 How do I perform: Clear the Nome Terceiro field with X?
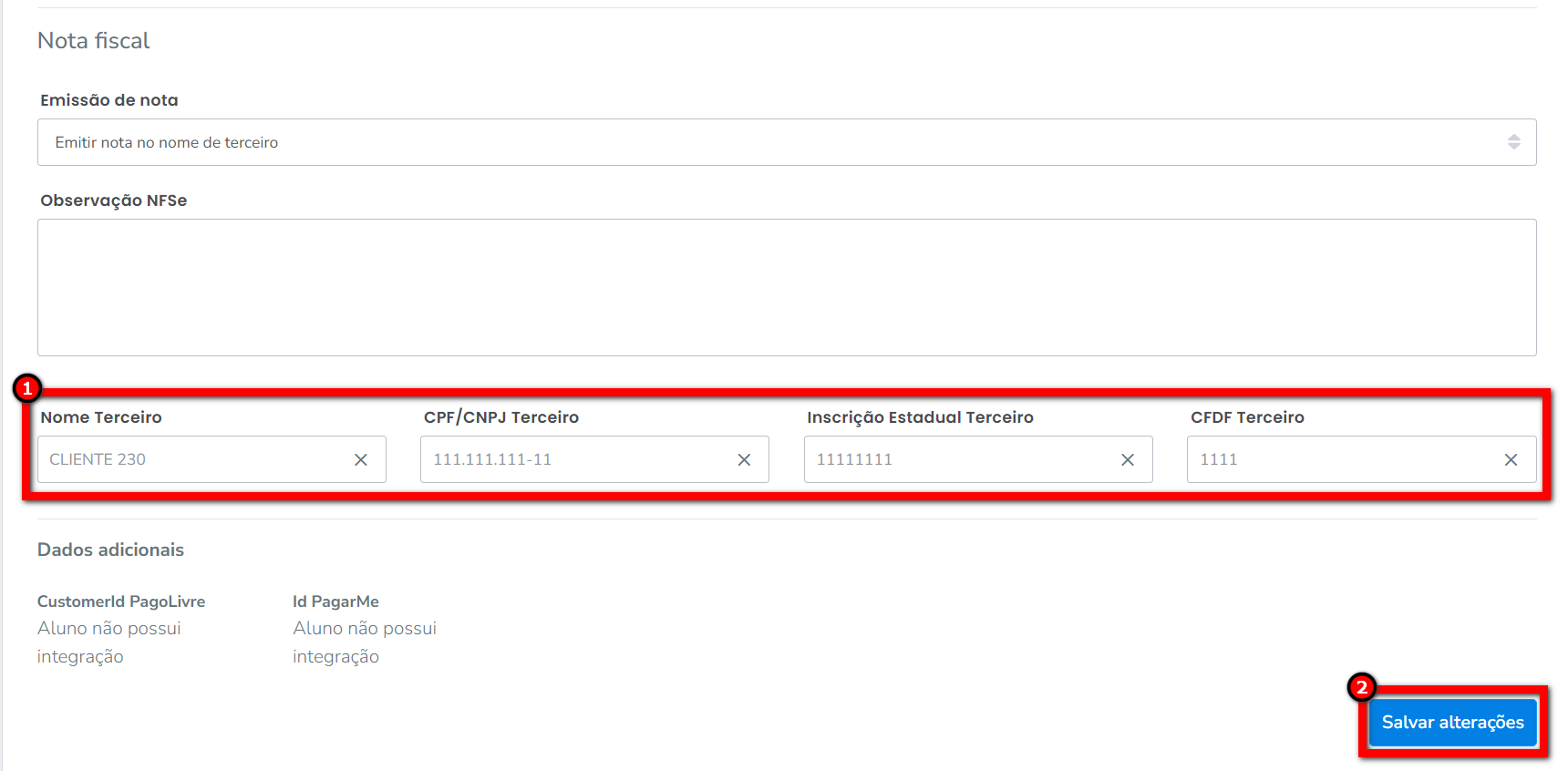(x=361, y=460)
